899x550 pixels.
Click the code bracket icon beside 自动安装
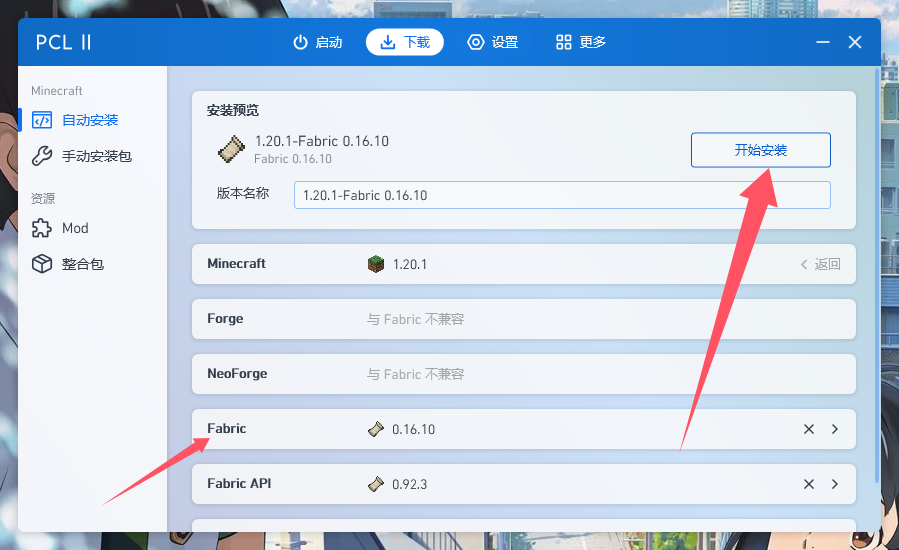[x=42, y=120]
